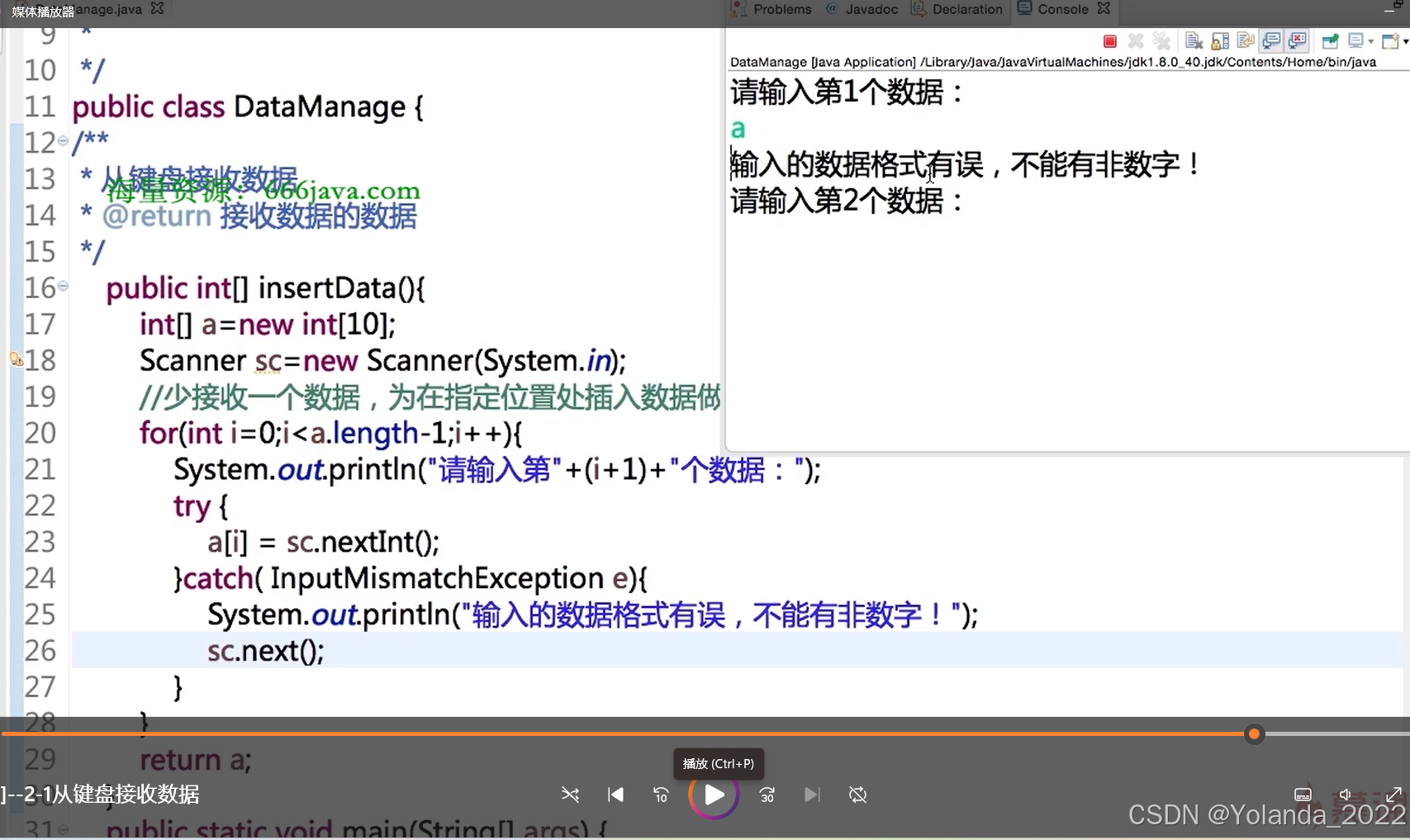This screenshot has height=840, width=1410.
Task: Switch to the Declaration tab
Action: click(x=957, y=9)
